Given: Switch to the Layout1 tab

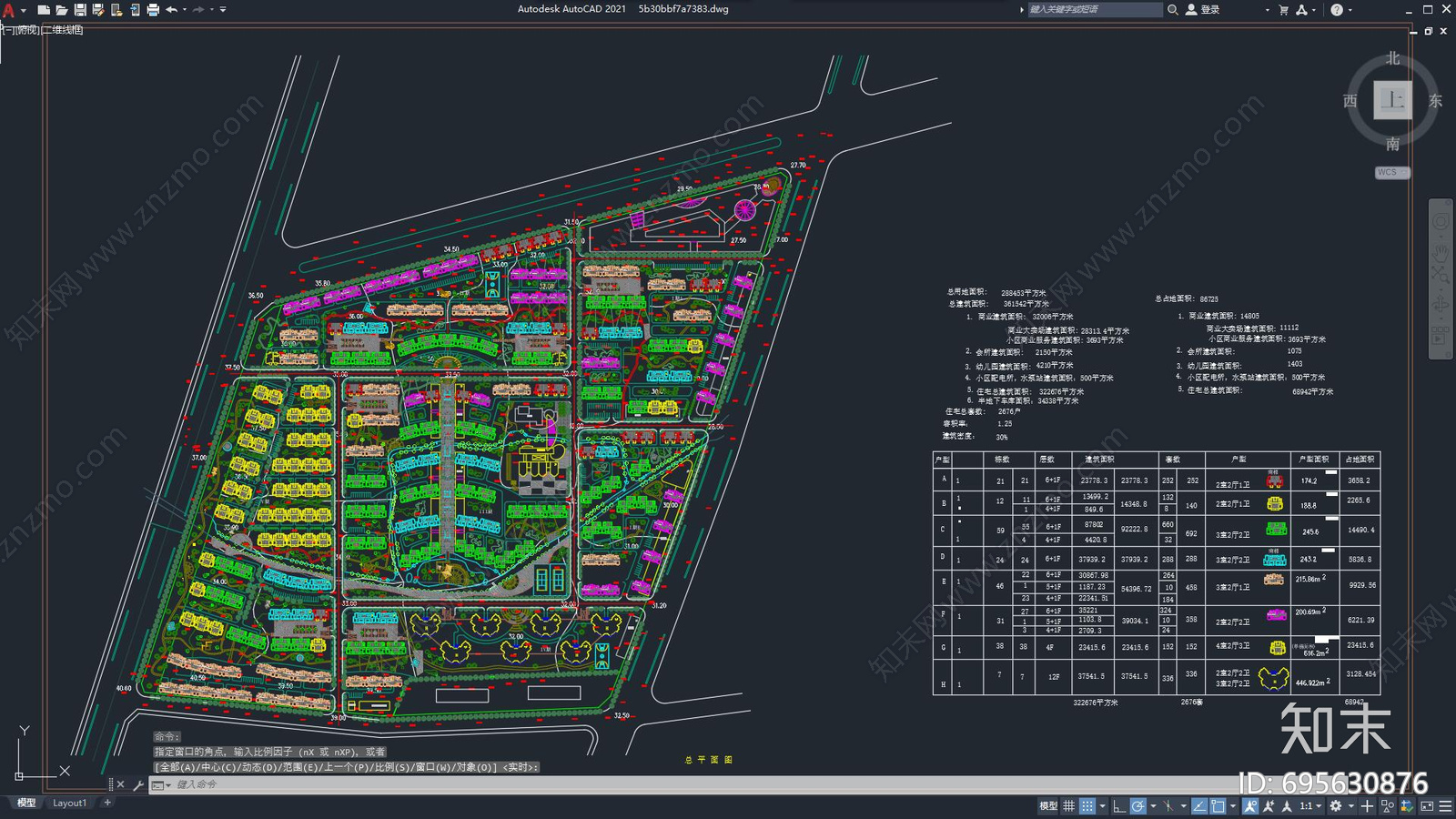Looking at the screenshot, I should pos(69,803).
